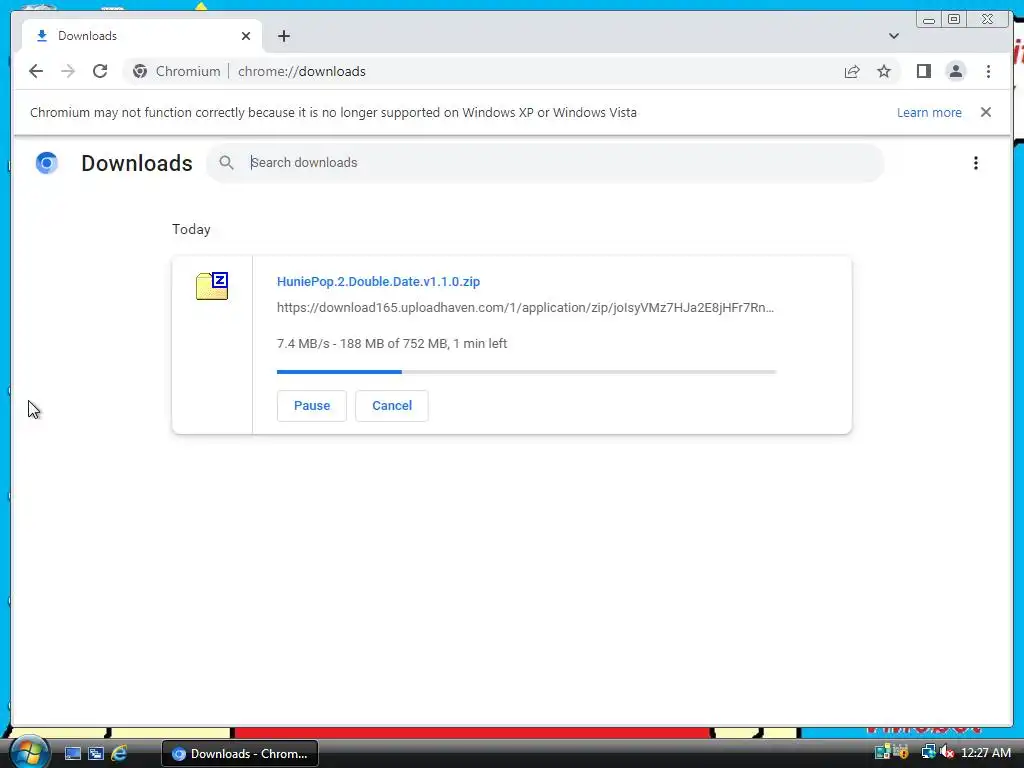Close the Downloads tab
Screen dimensions: 1024x768
246,36
